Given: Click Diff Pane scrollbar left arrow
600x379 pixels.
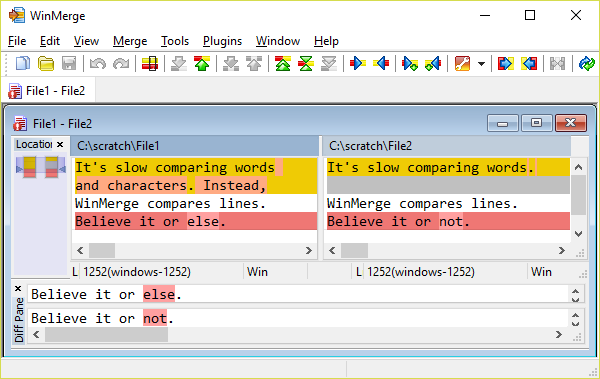Looking at the screenshot, I should click(36, 335).
